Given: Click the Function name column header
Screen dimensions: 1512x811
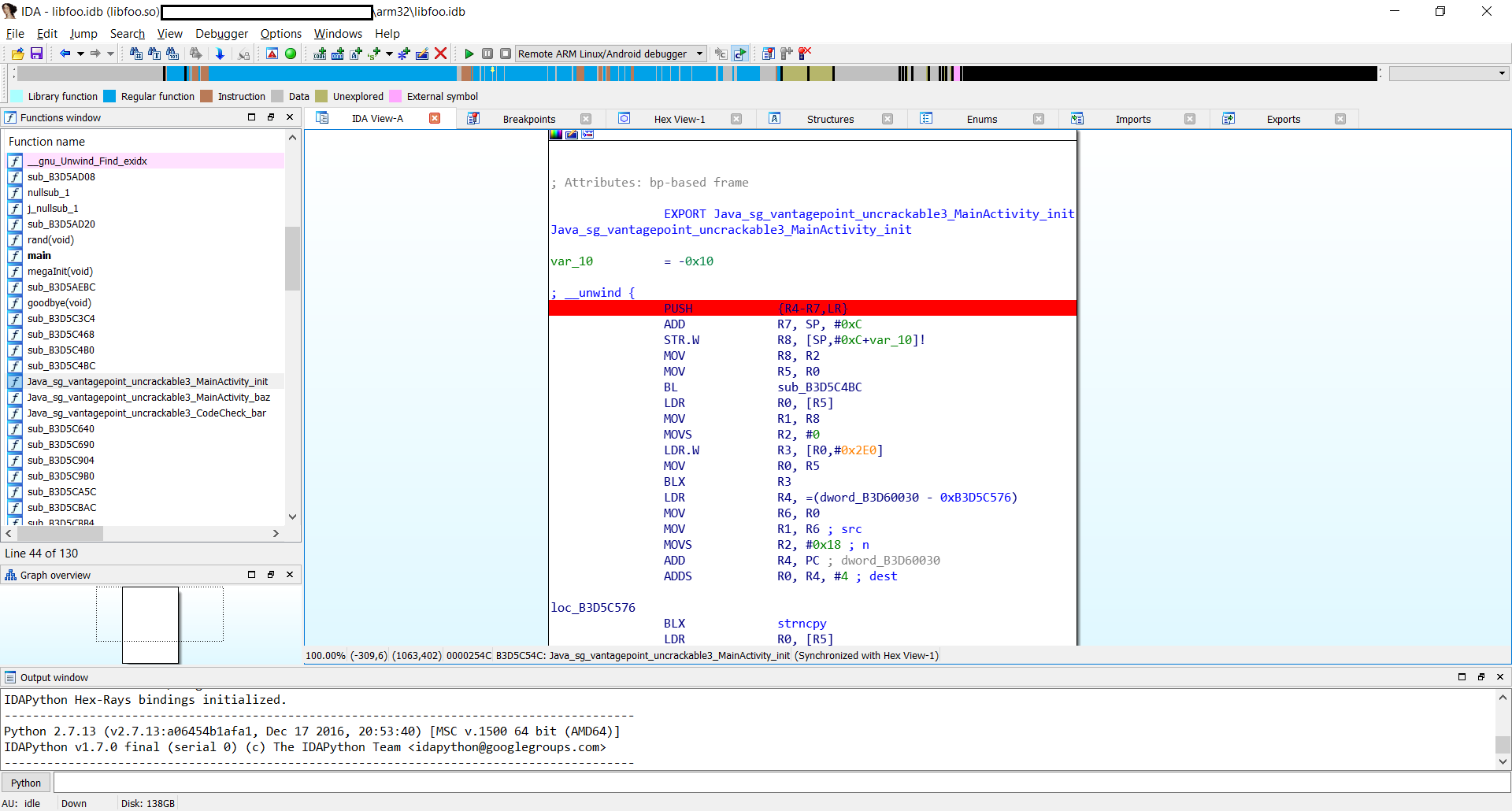Looking at the screenshot, I should (146, 142).
